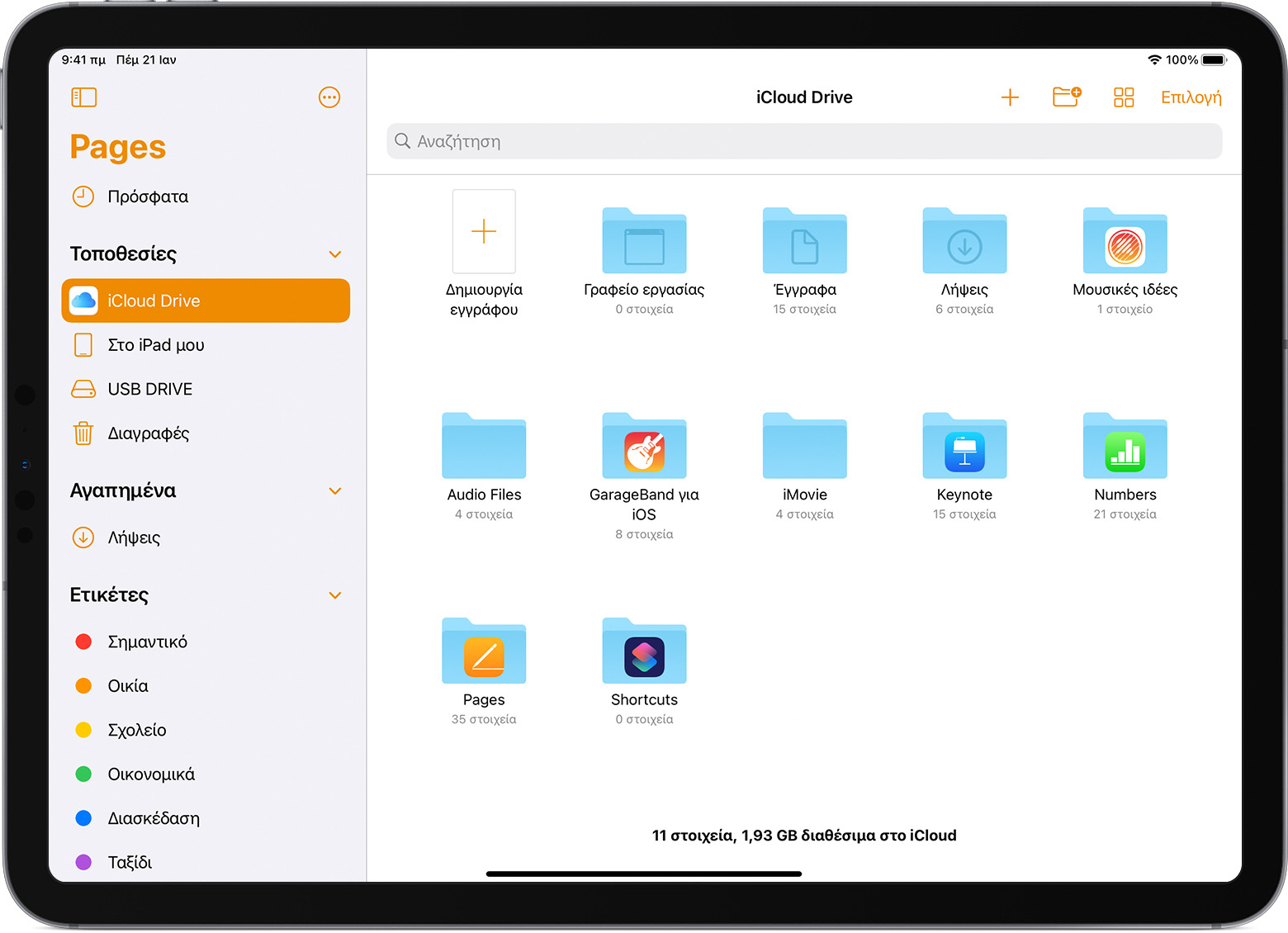Screen dimensions: 1288x933
Task: Select the Σημαντικό red tag
Action: click(x=83, y=642)
